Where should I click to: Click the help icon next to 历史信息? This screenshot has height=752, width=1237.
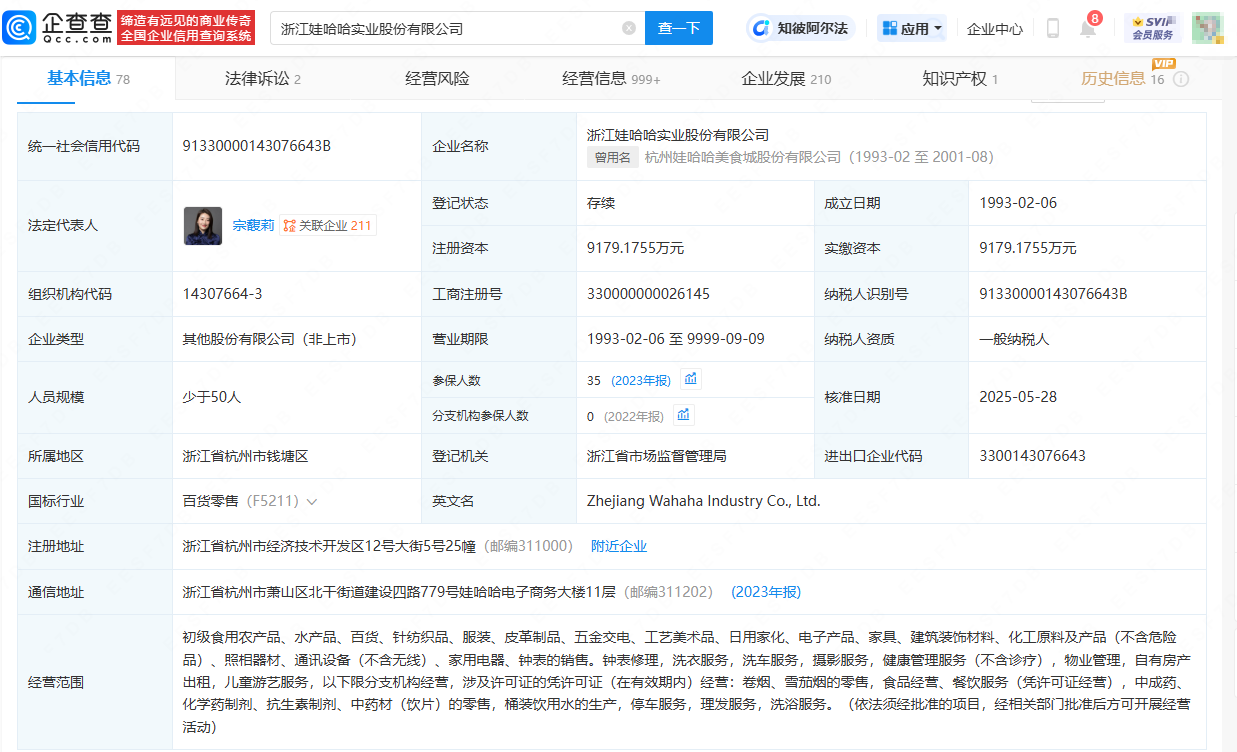1181,79
